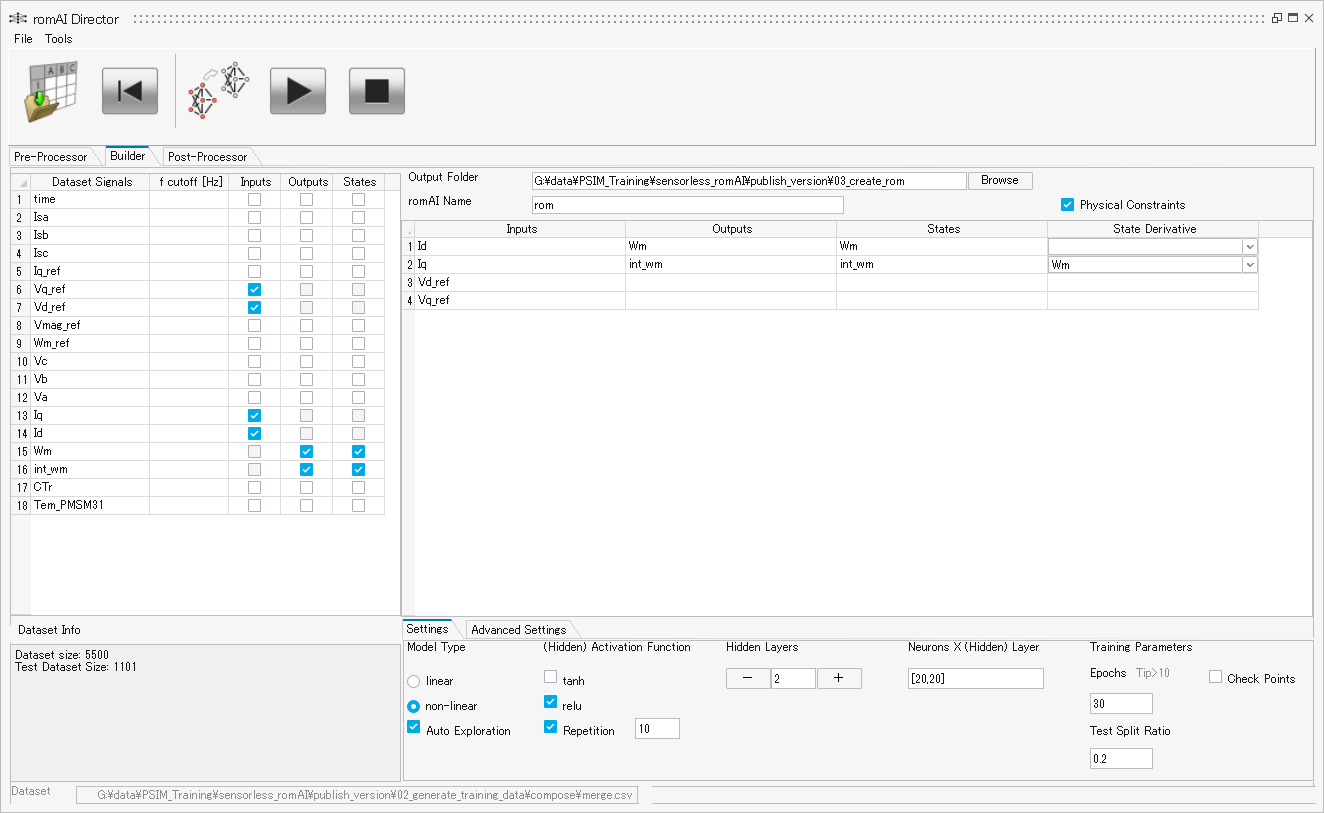
Task: Toggle the Auto Exploration checkbox
Action: tap(414, 728)
